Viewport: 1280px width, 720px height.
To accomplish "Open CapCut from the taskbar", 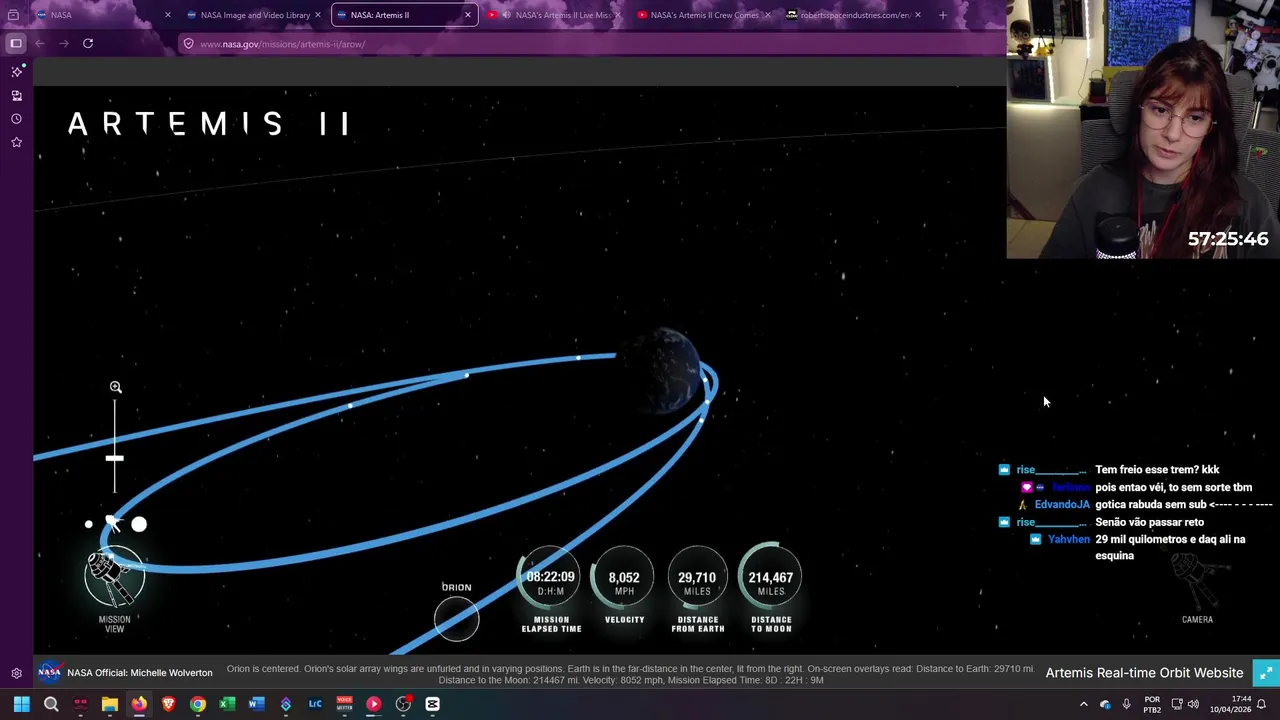I will click(x=432, y=704).
